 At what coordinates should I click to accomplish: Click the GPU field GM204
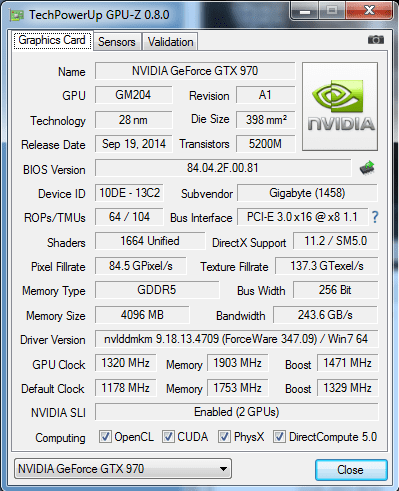(133, 95)
